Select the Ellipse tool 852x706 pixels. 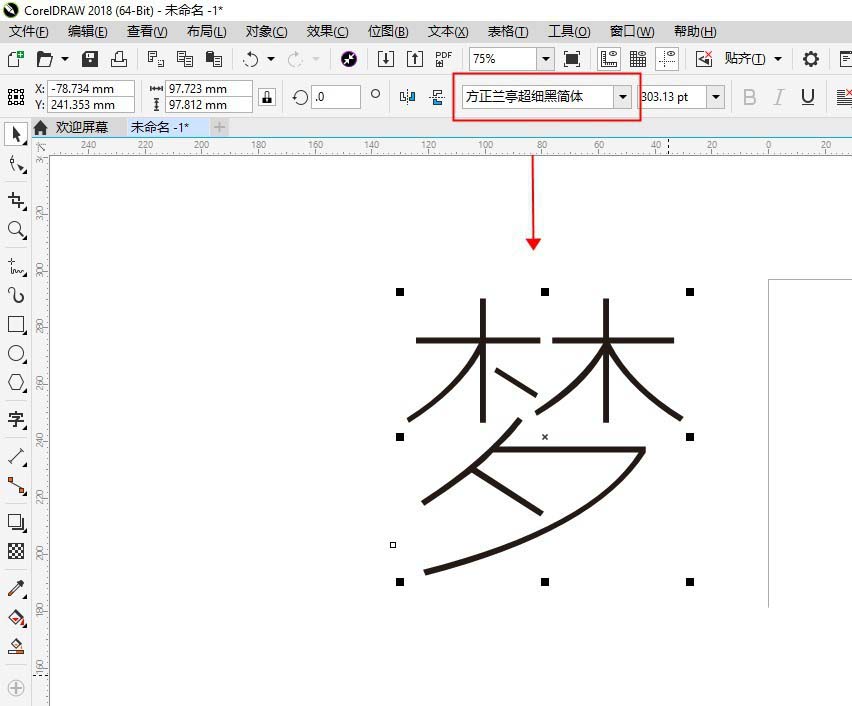pos(15,353)
